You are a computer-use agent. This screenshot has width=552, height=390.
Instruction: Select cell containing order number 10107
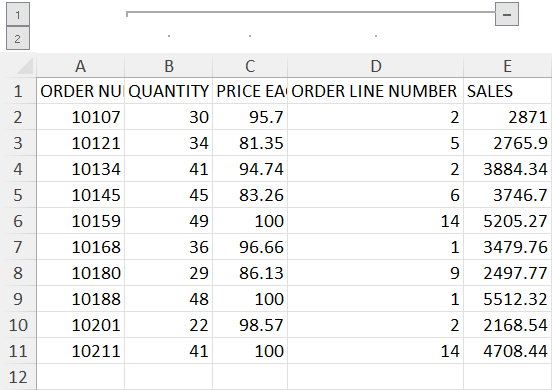81,117
